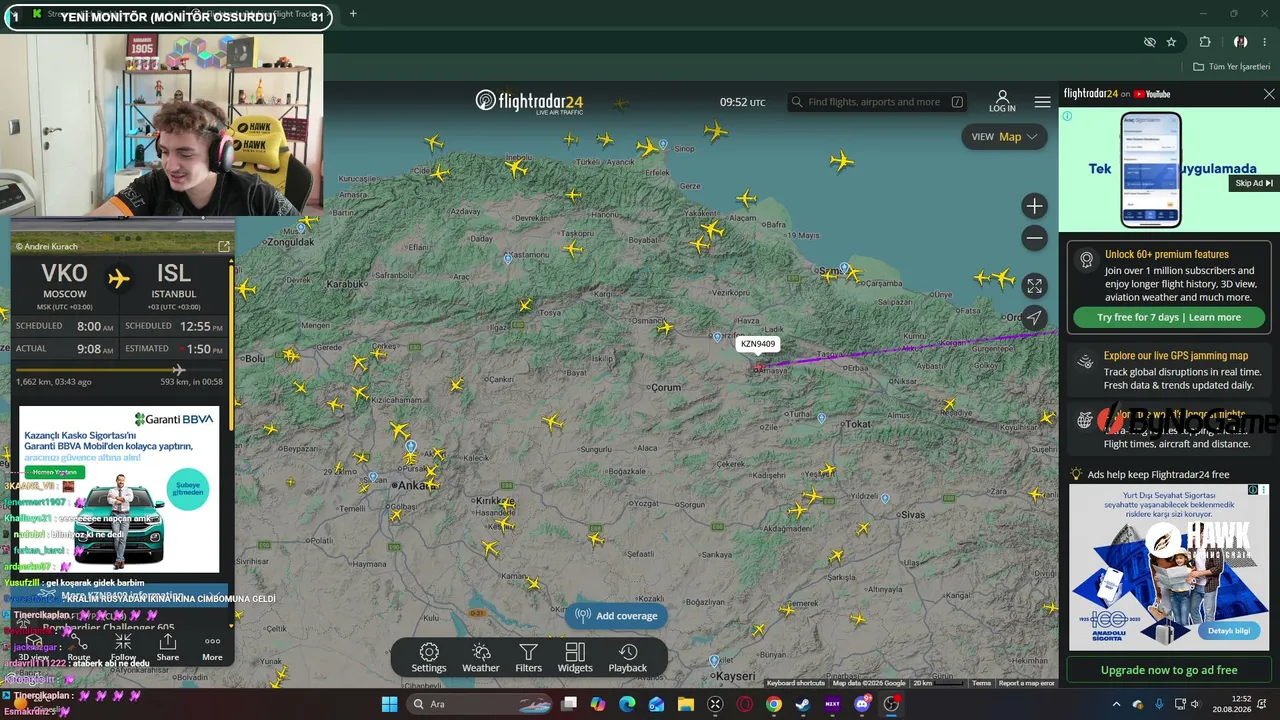
Task: Open the Windows Start menu
Action: pos(389,704)
